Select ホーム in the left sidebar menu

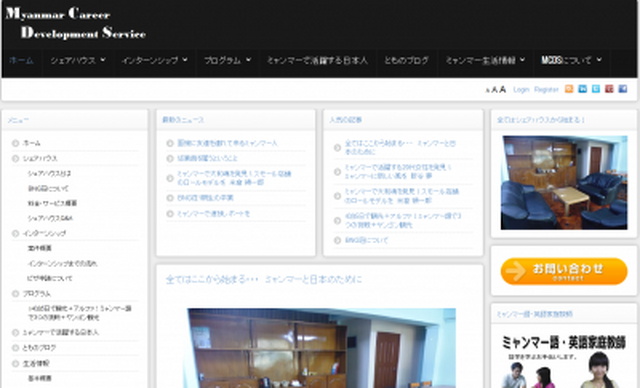pos(31,143)
